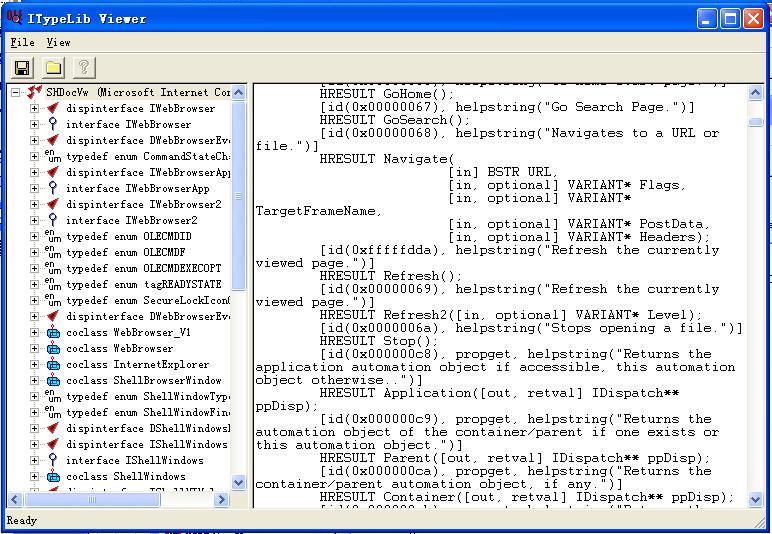
Task: Click the interface IShellWindows lollipop icon
Action: (53, 460)
